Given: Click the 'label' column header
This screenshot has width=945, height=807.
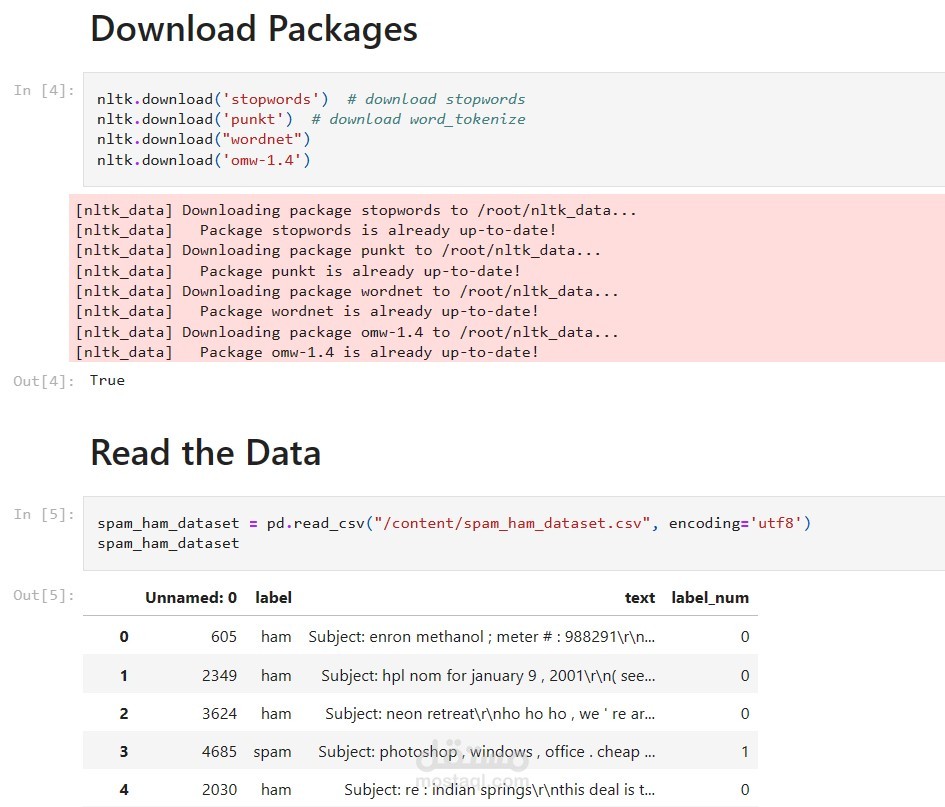Looking at the screenshot, I should point(273,598).
